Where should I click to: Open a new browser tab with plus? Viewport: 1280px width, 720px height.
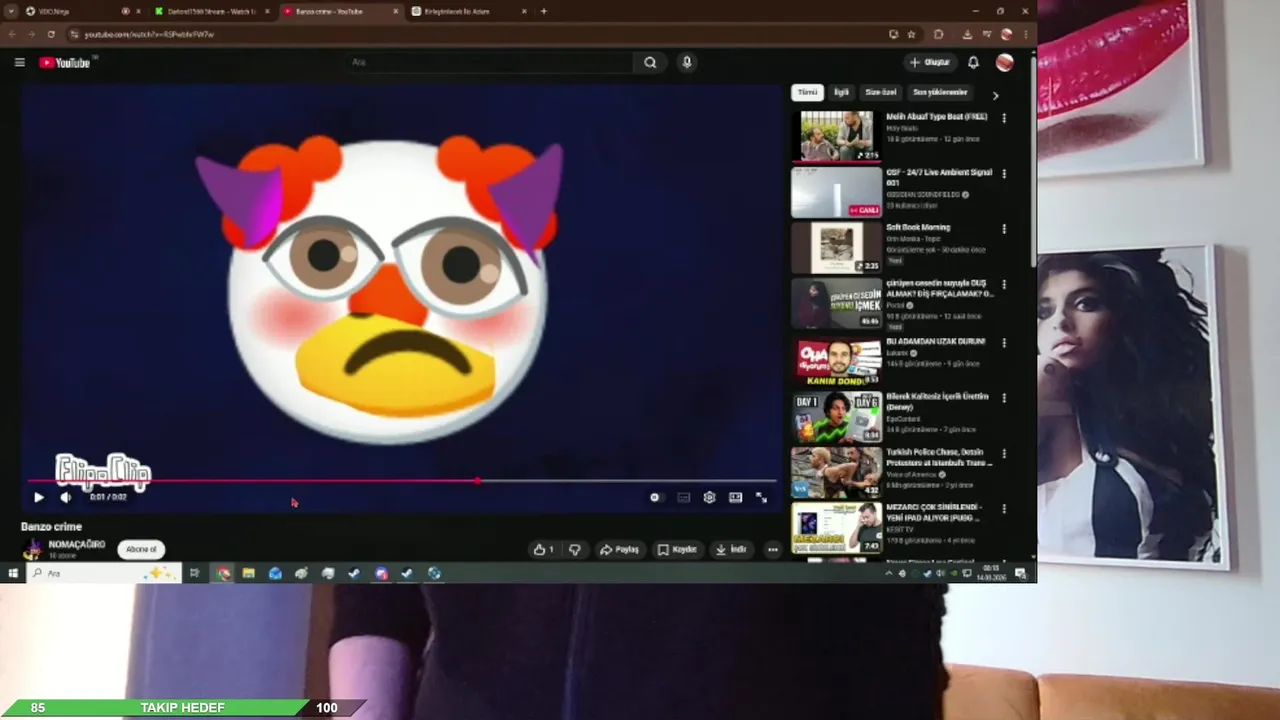coord(544,11)
